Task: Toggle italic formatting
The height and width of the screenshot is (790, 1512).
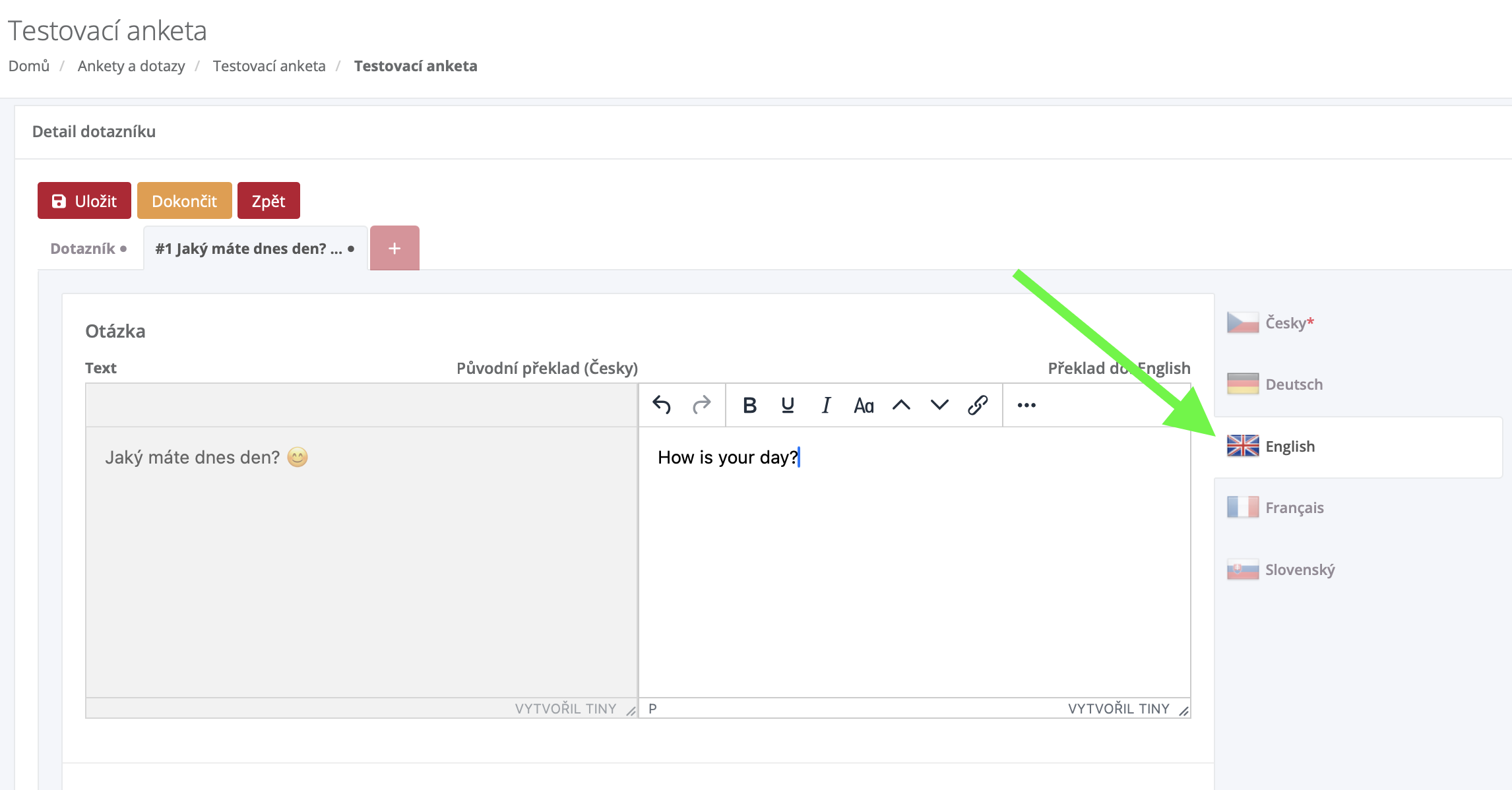Action: 825,405
